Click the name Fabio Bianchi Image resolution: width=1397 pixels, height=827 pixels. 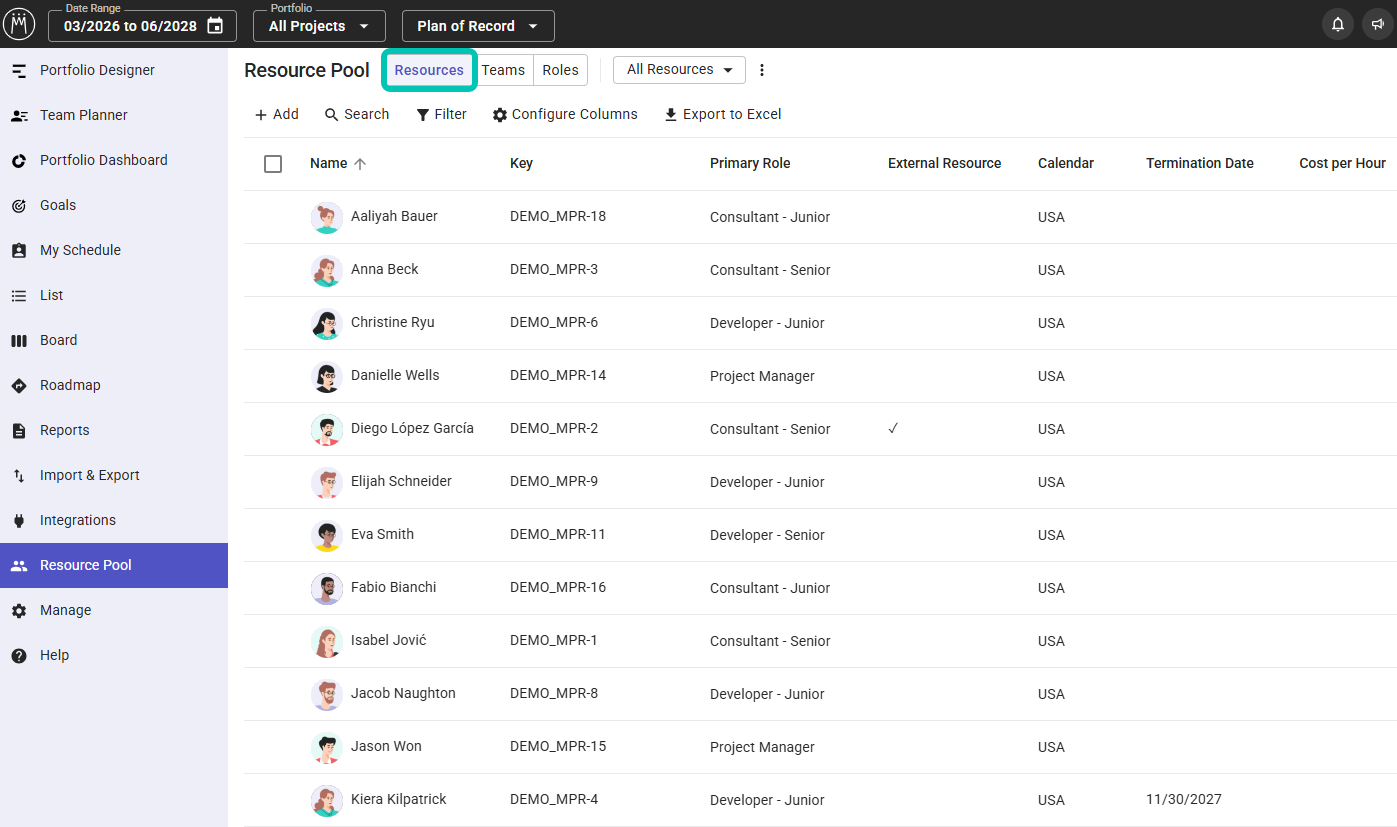coord(393,588)
